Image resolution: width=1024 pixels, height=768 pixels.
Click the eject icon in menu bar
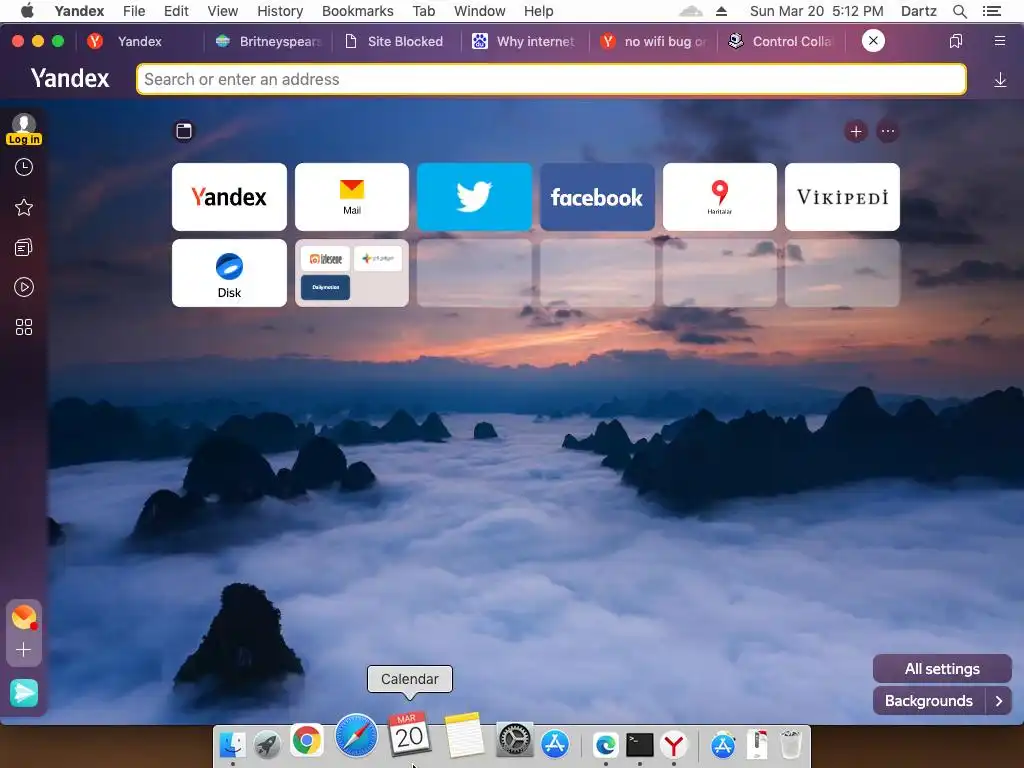pos(722,11)
